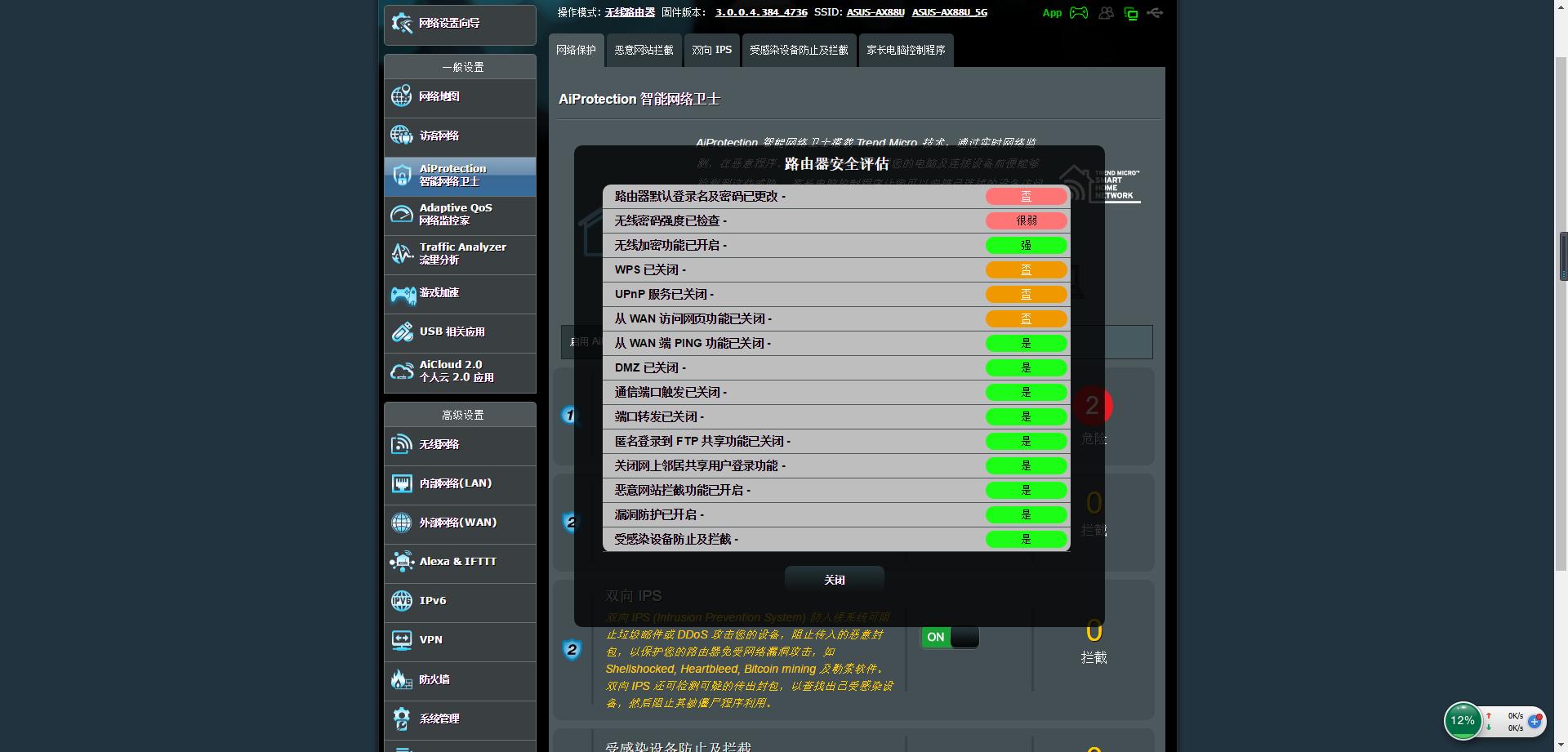Click 否 badge for UPnP 服务已关闭

[x=1027, y=295]
